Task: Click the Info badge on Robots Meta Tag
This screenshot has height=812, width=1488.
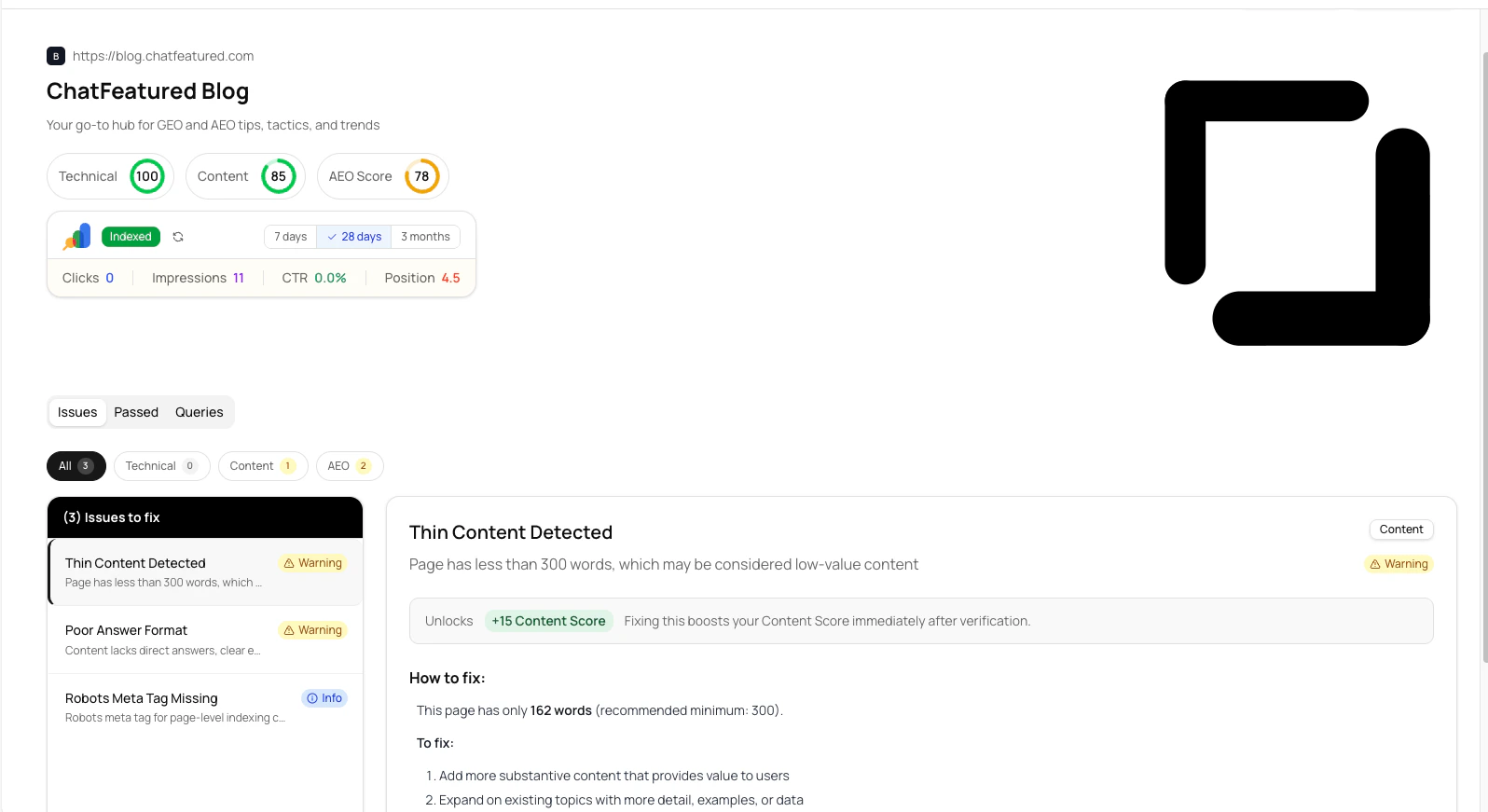Action: pos(324,698)
